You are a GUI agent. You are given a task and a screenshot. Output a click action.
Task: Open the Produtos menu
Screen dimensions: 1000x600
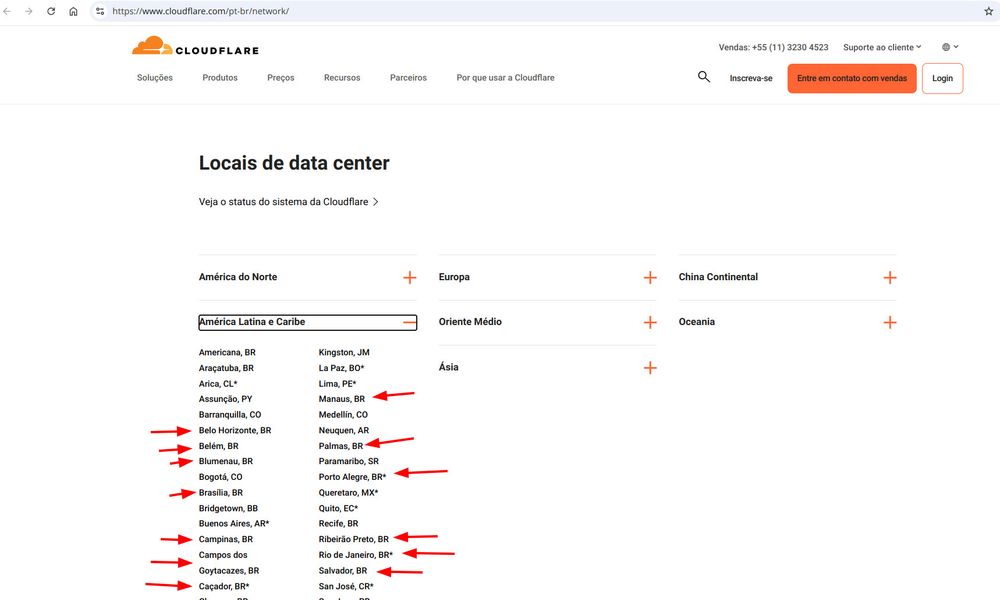pyautogui.click(x=220, y=78)
